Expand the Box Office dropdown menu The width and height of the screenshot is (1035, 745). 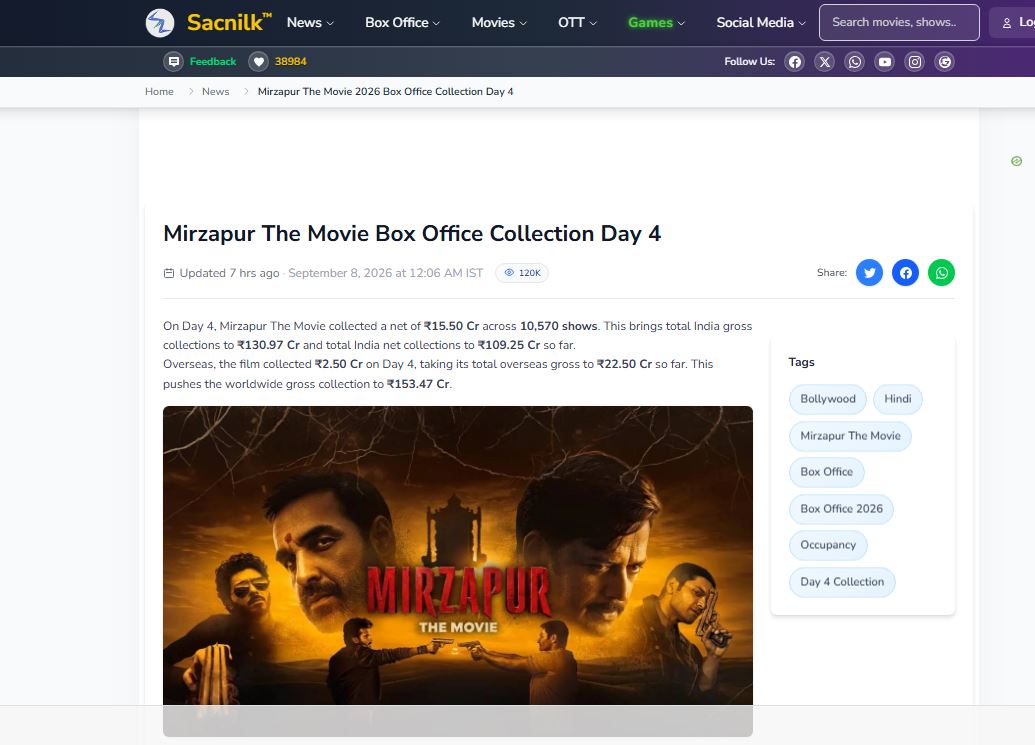(402, 22)
